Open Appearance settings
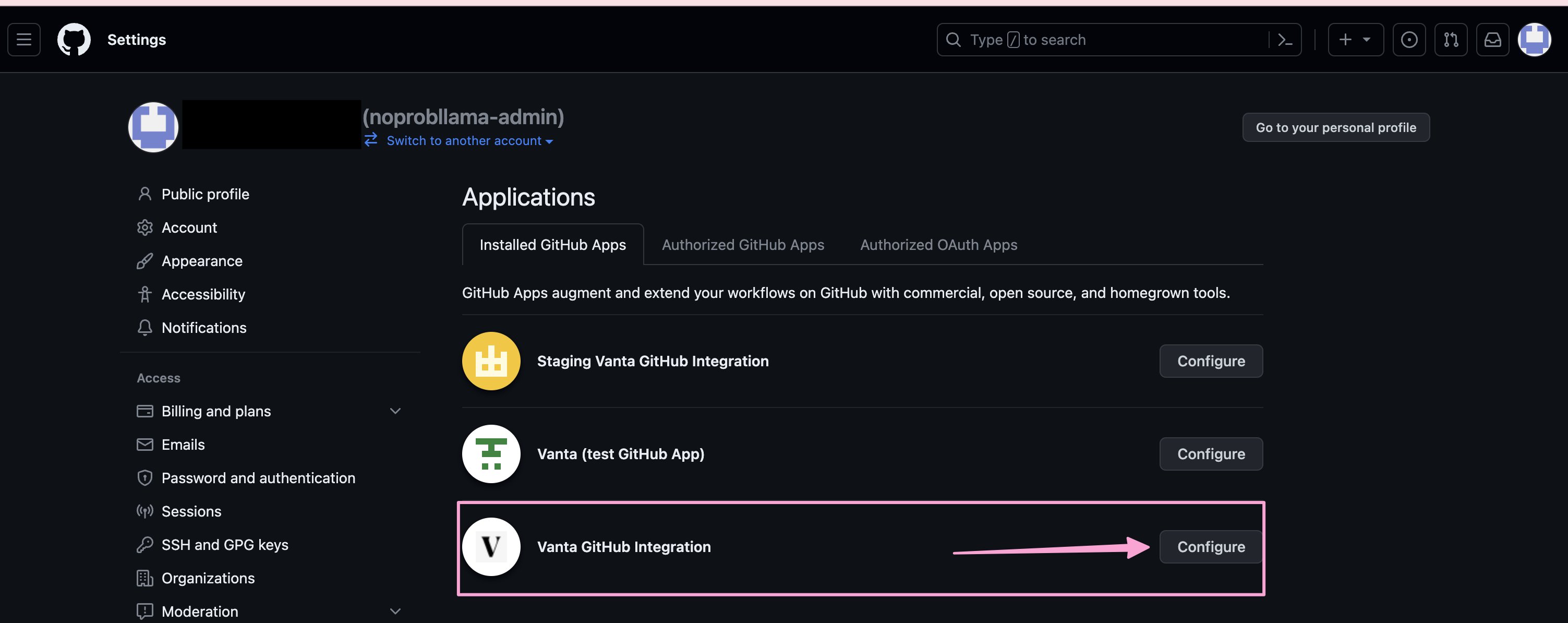 (202, 261)
